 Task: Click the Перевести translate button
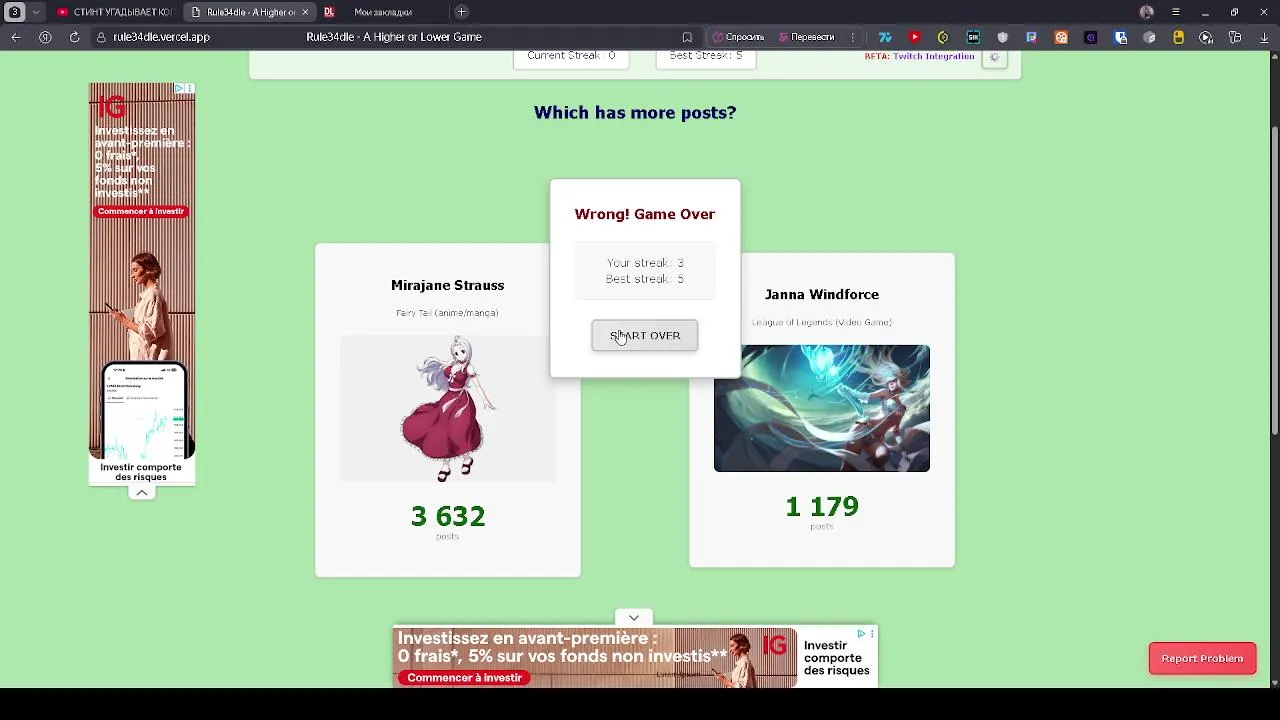pos(806,37)
